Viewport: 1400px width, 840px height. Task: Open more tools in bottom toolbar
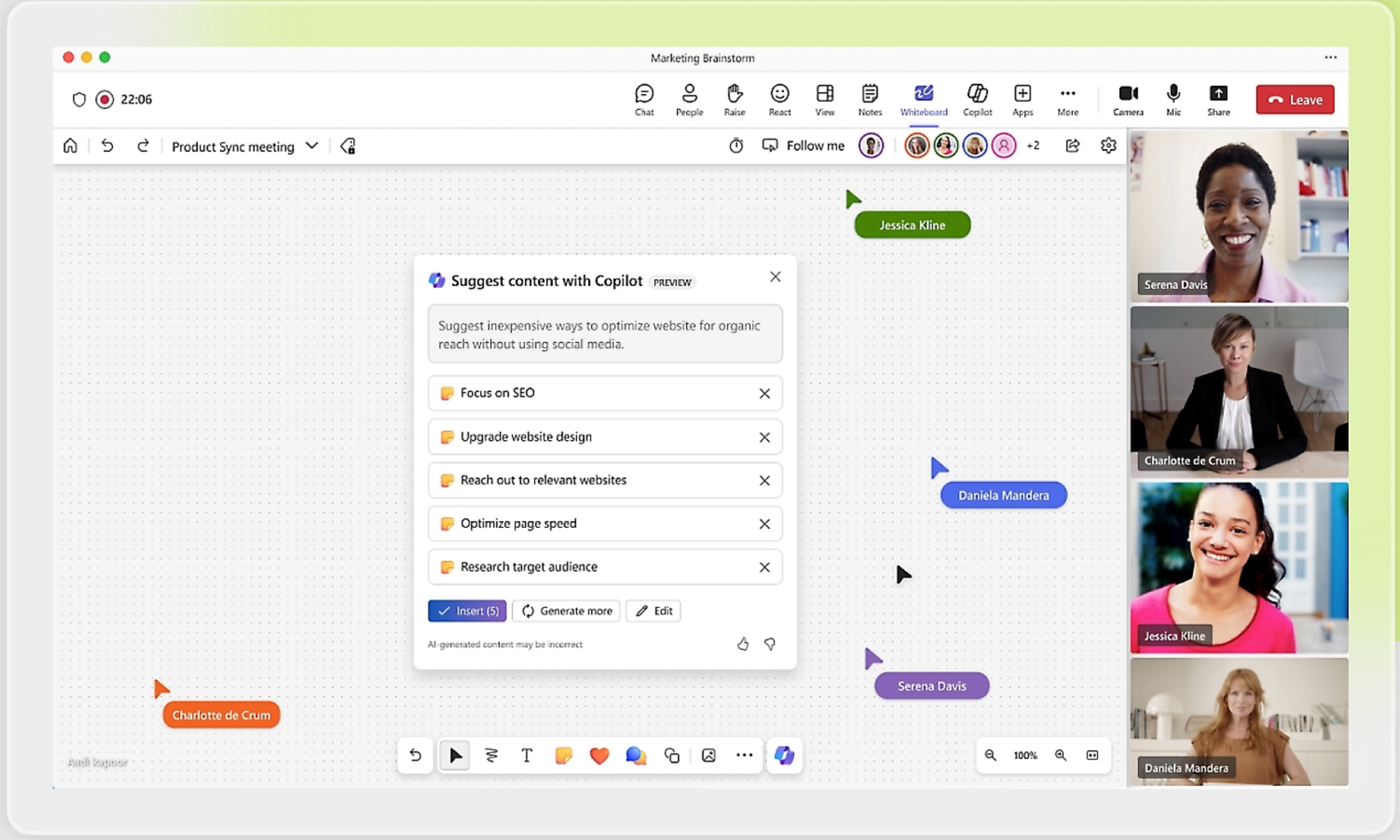click(744, 755)
